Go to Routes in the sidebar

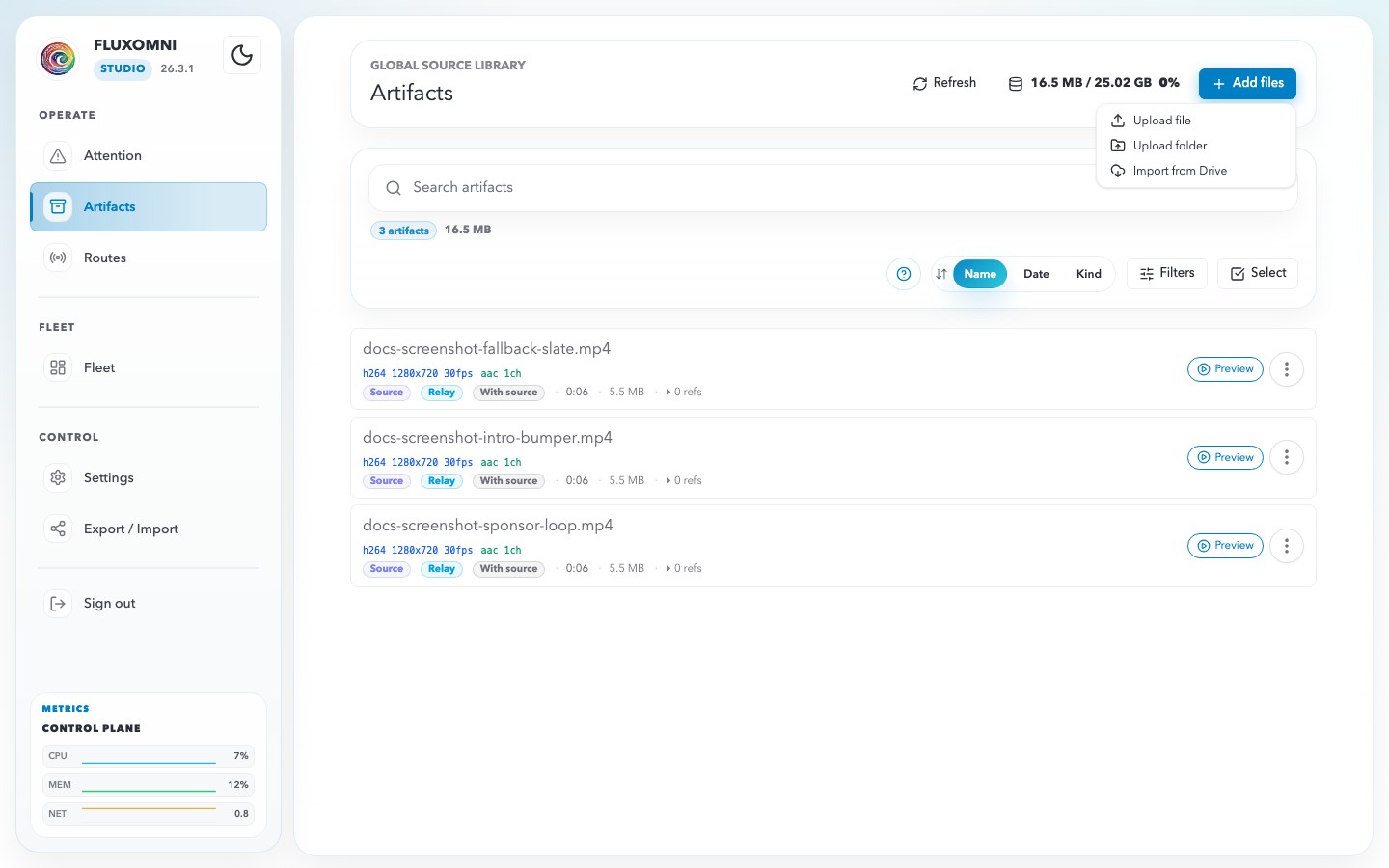pyautogui.click(x=149, y=258)
